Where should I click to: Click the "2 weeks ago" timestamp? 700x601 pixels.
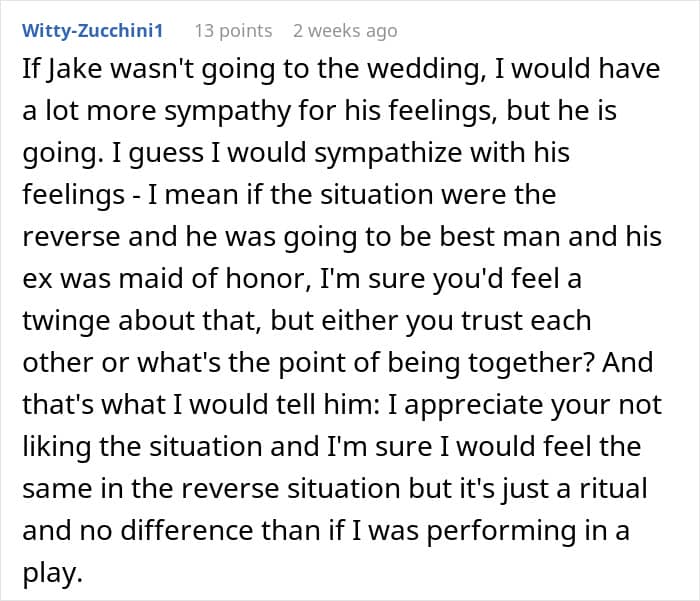coord(345,31)
